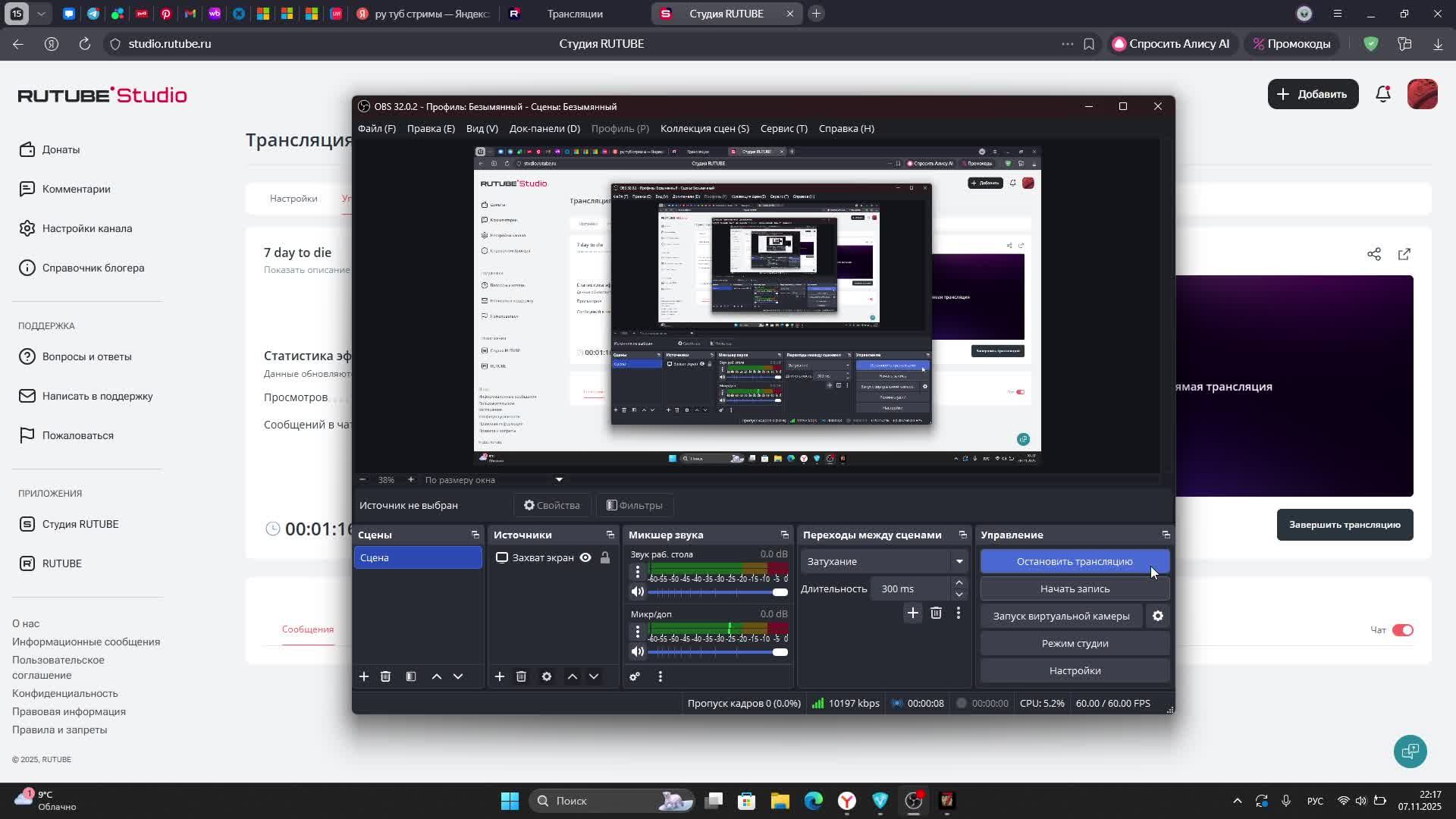Viewport: 1456px width, 819px height.
Task: Pop out the Сцены dock
Action: pos(475,535)
